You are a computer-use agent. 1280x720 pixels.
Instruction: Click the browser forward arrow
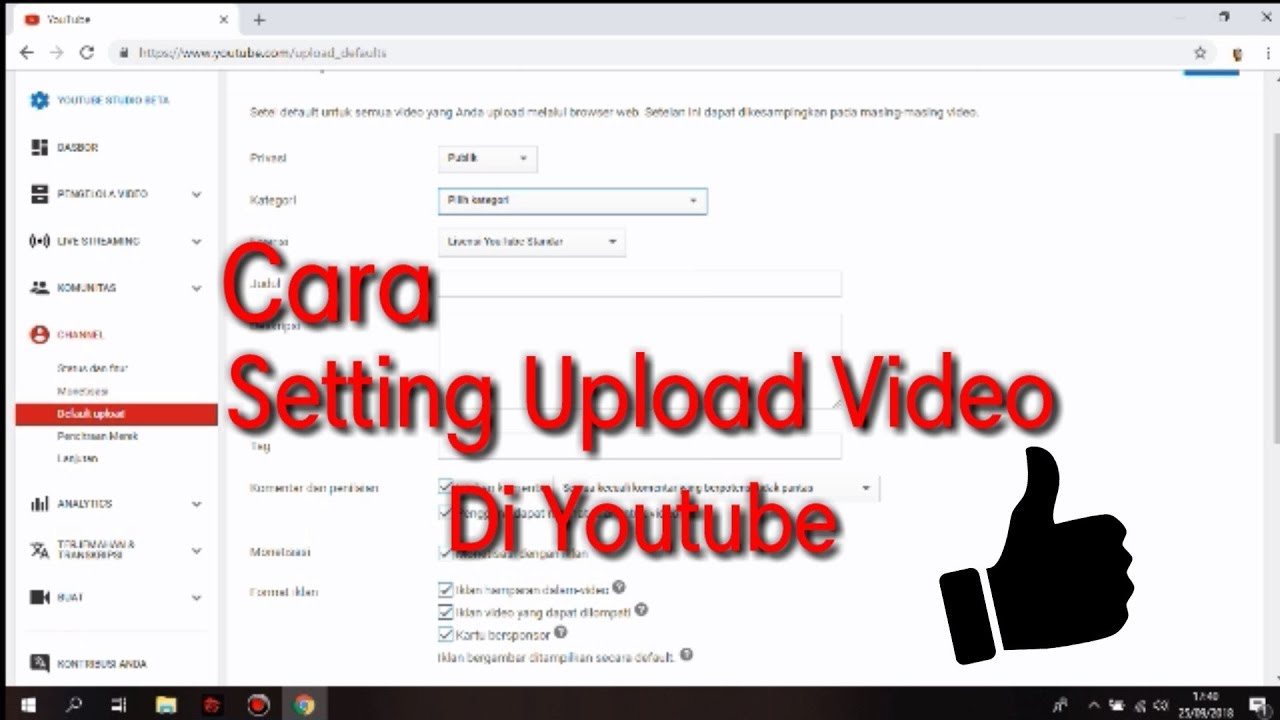click(x=56, y=53)
